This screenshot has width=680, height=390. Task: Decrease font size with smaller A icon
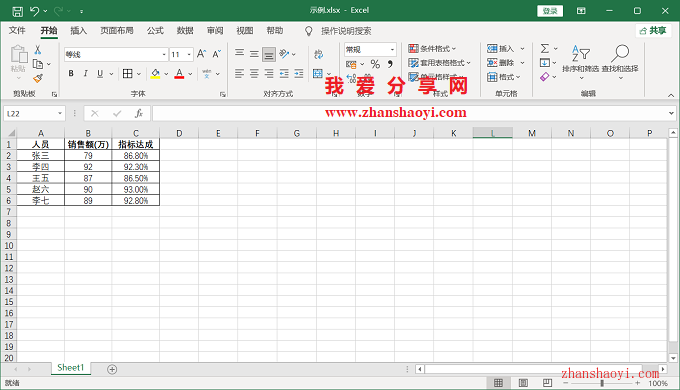[216, 54]
